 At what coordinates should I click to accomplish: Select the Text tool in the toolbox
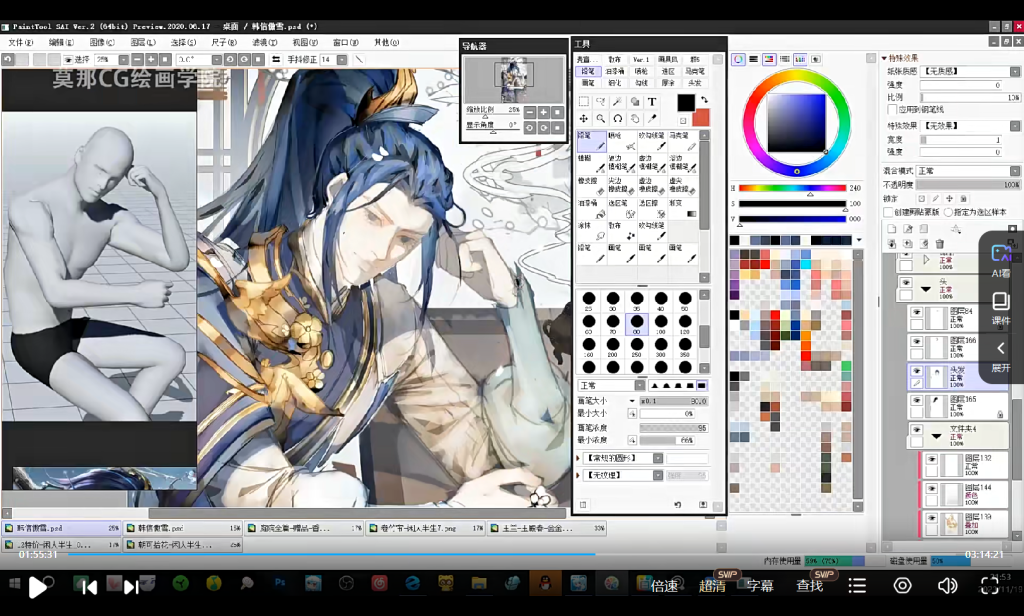pos(652,102)
